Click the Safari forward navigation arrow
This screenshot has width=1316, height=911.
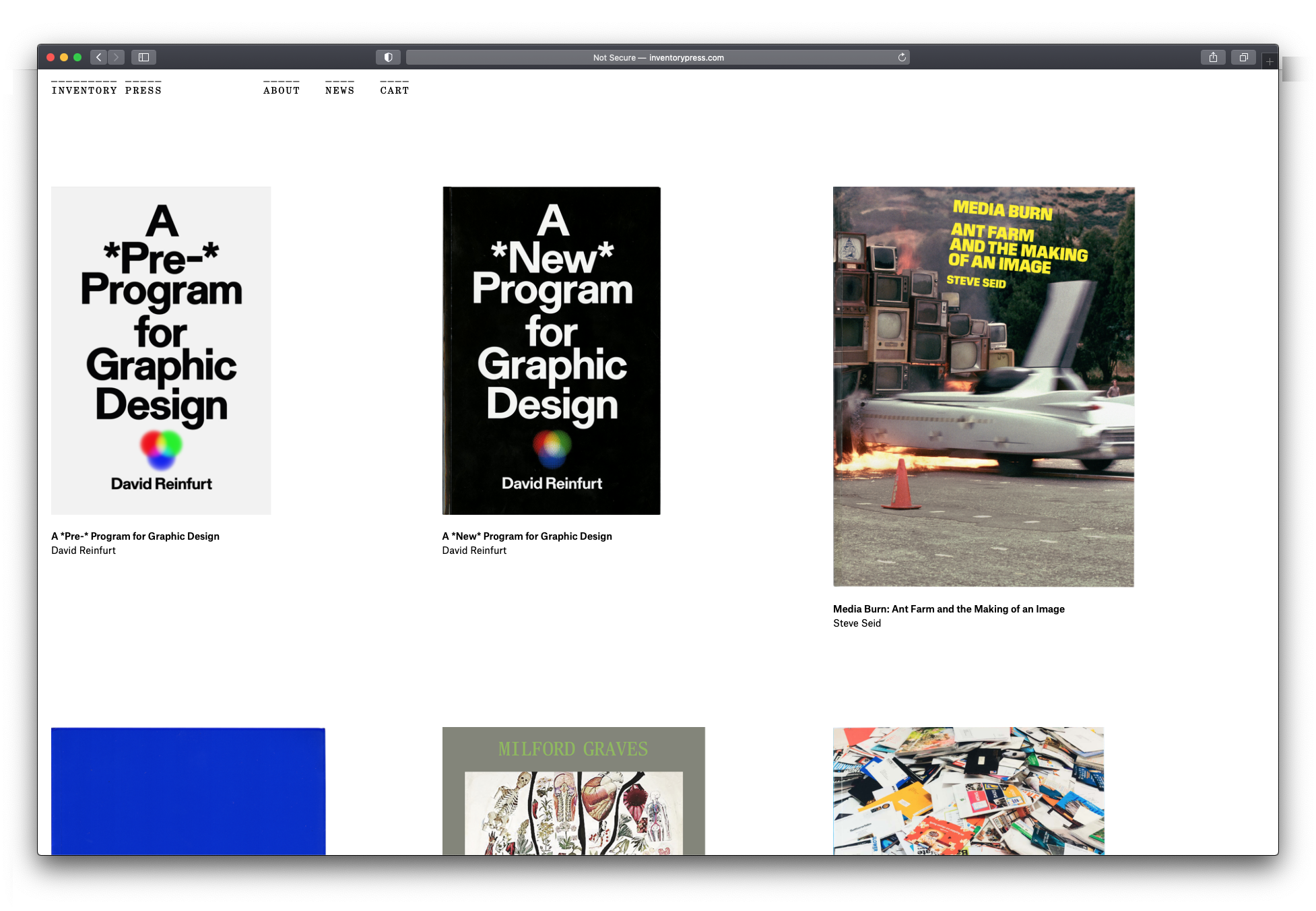[116, 57]
